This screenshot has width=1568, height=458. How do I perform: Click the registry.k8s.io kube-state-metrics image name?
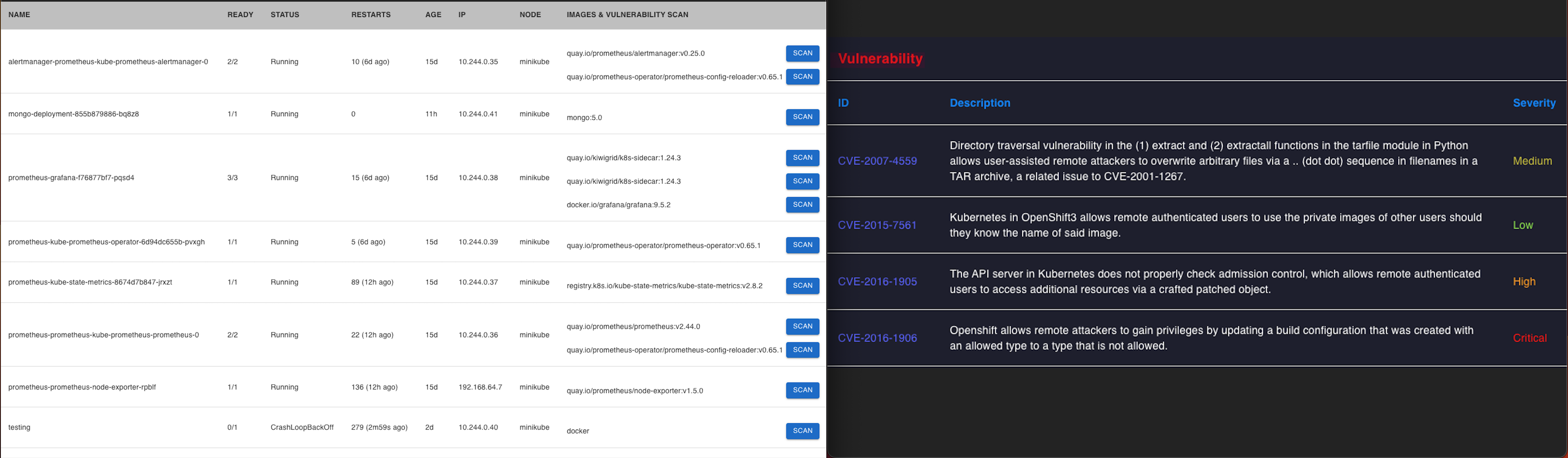pyautogui.click(x=665, y=286)
